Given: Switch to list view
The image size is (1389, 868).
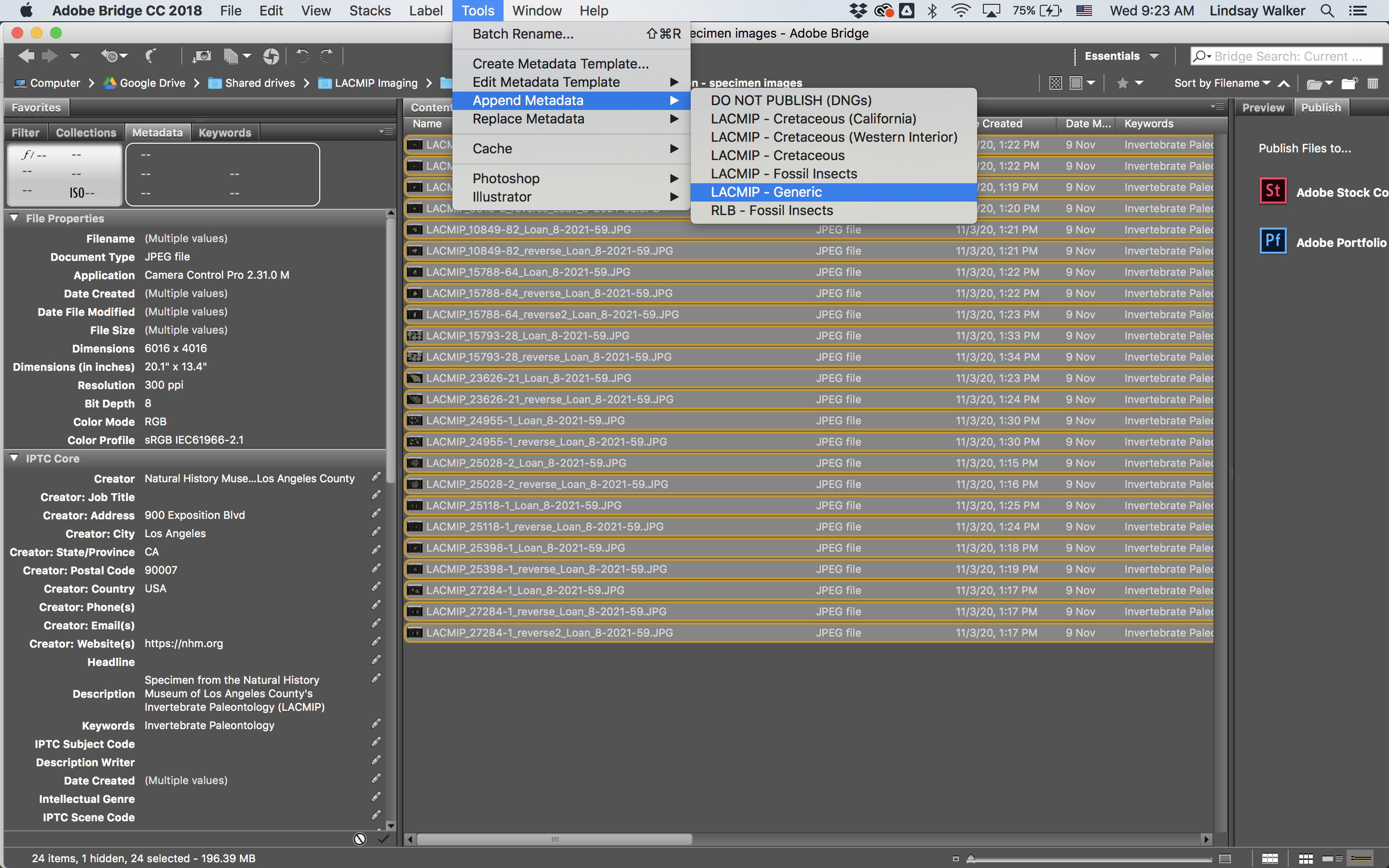Looking at the screenshot, I should point(1360,859).
